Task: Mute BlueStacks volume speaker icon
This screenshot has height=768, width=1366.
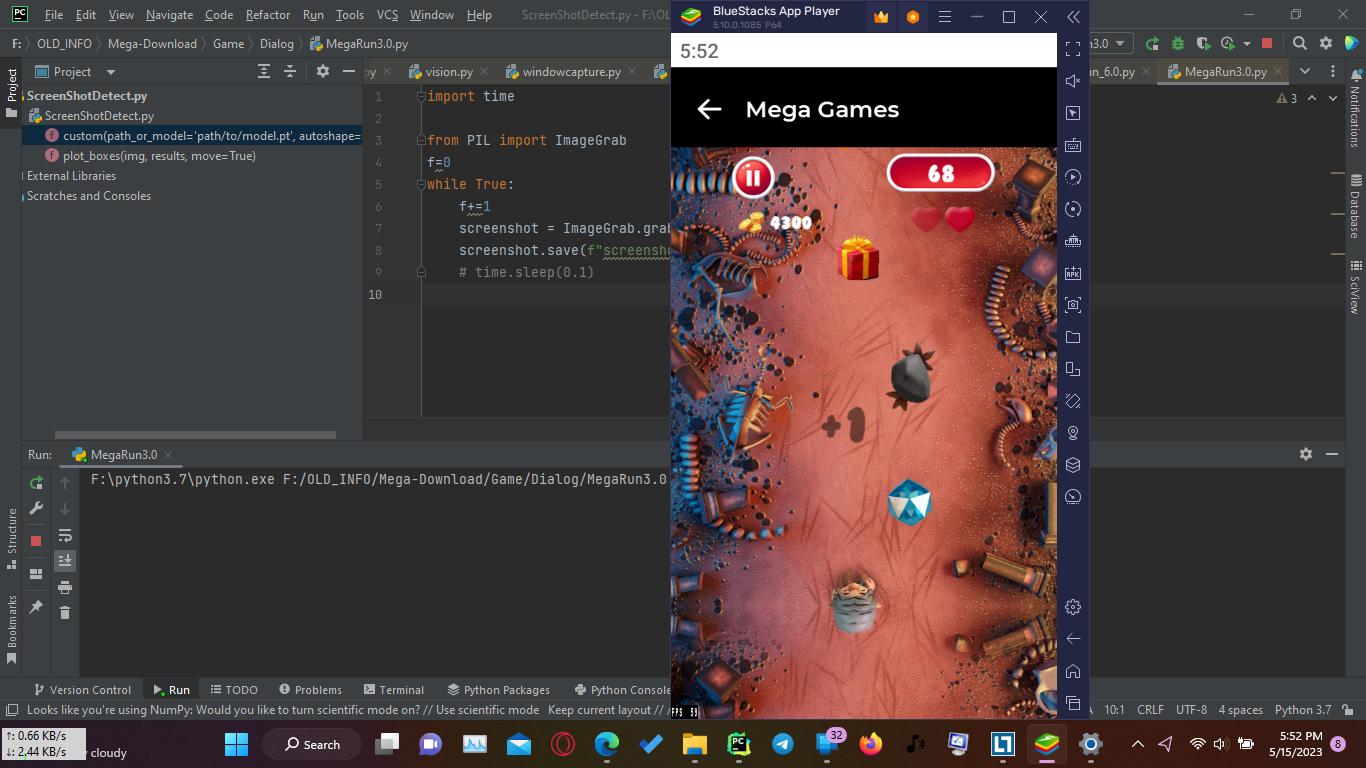Action: (1073, 81)
